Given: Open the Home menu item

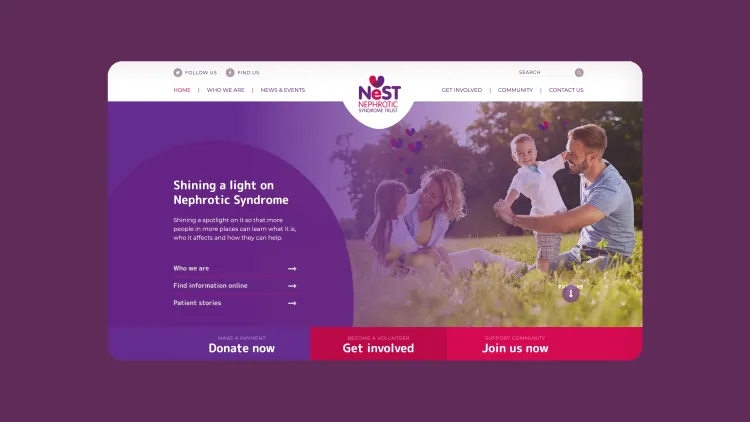Looking at the screenshot, I should 182,90.
